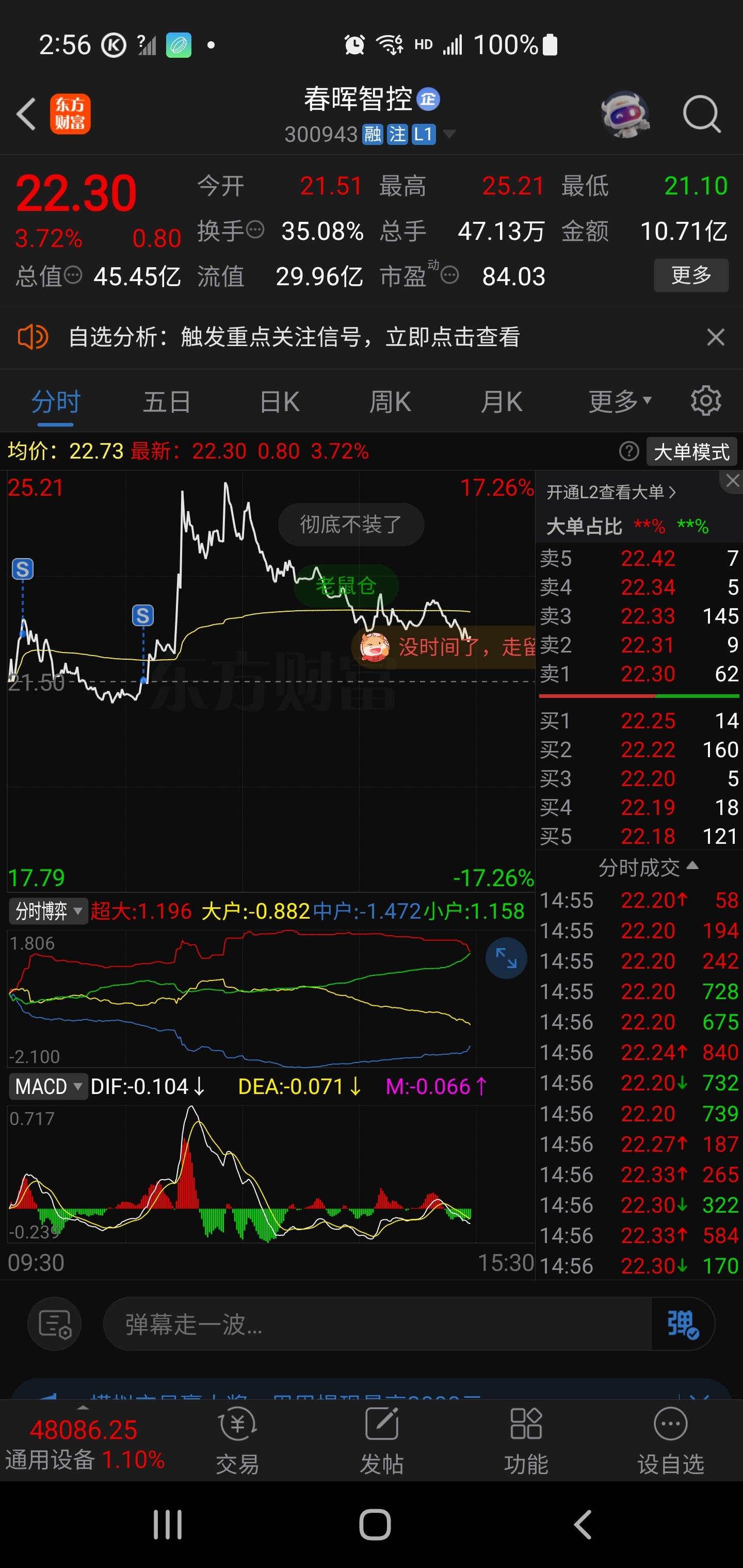Tap the L1 level tag
743x1568 pixels.
423,134
